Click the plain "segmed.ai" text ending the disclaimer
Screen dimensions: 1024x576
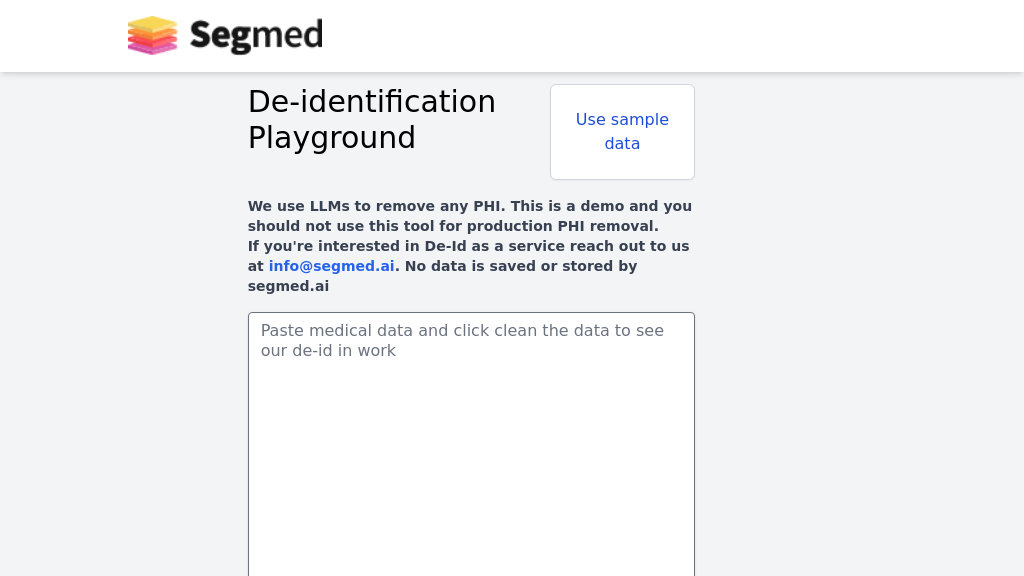[288, 286]
